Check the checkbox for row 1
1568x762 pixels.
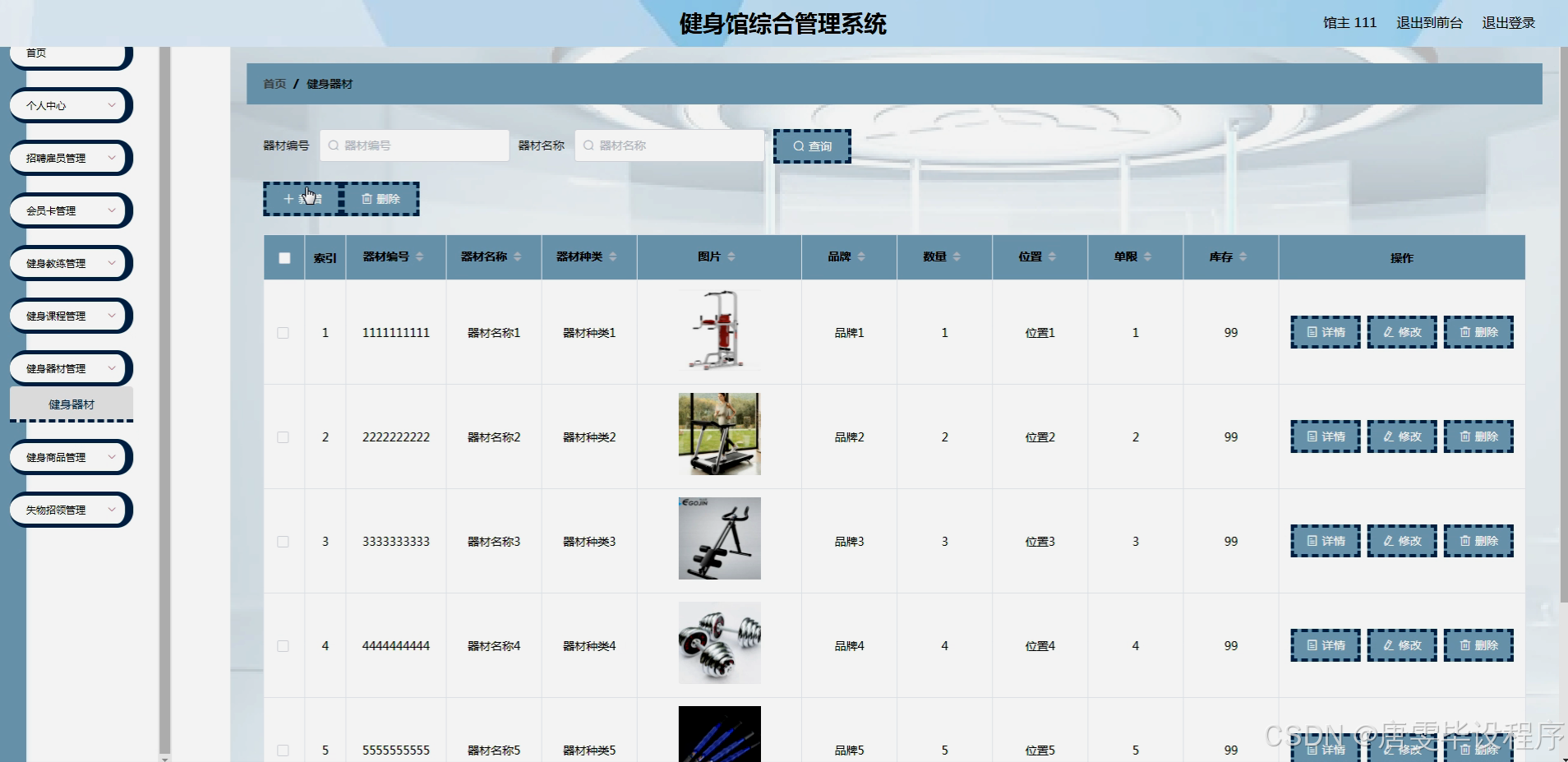click(x=284, y=333)
